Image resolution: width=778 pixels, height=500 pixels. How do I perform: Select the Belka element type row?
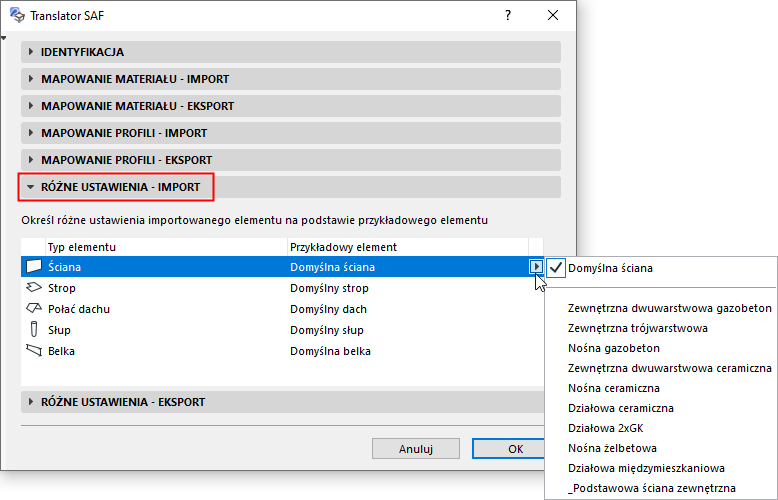coord(282,351)
